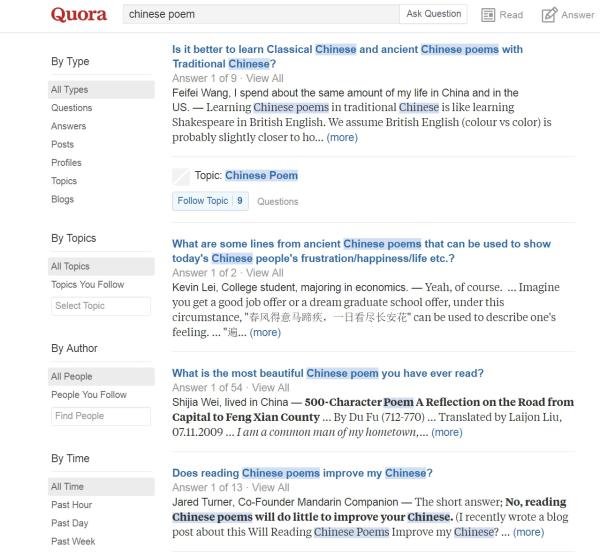Click View All for the 54 answers question
Viewport: 600px width, 555px height.
270,388
